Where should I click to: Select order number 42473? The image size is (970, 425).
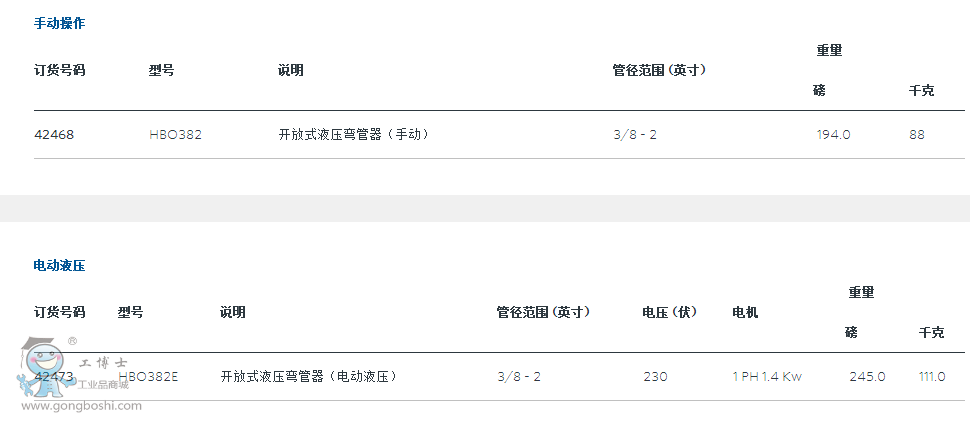coord(54,376)
